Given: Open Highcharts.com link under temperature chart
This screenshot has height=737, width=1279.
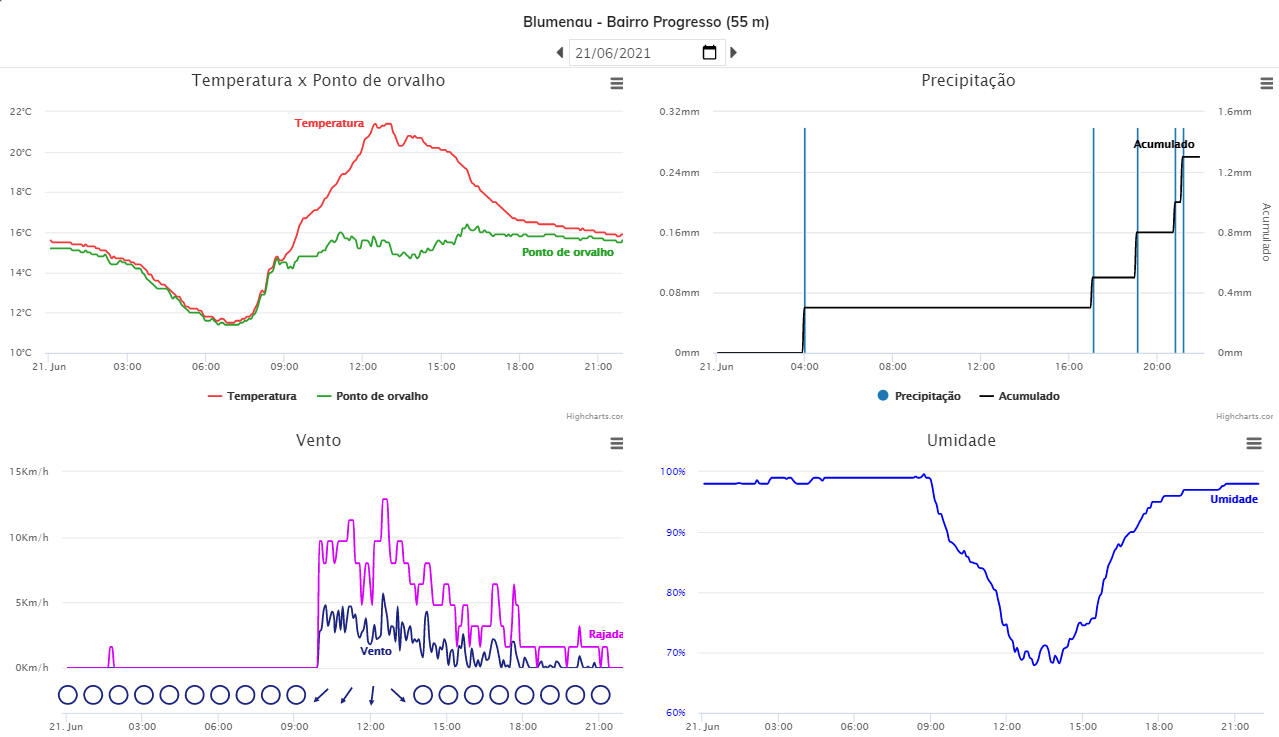Looking at the screenshot, I should (x=594, y=416).
